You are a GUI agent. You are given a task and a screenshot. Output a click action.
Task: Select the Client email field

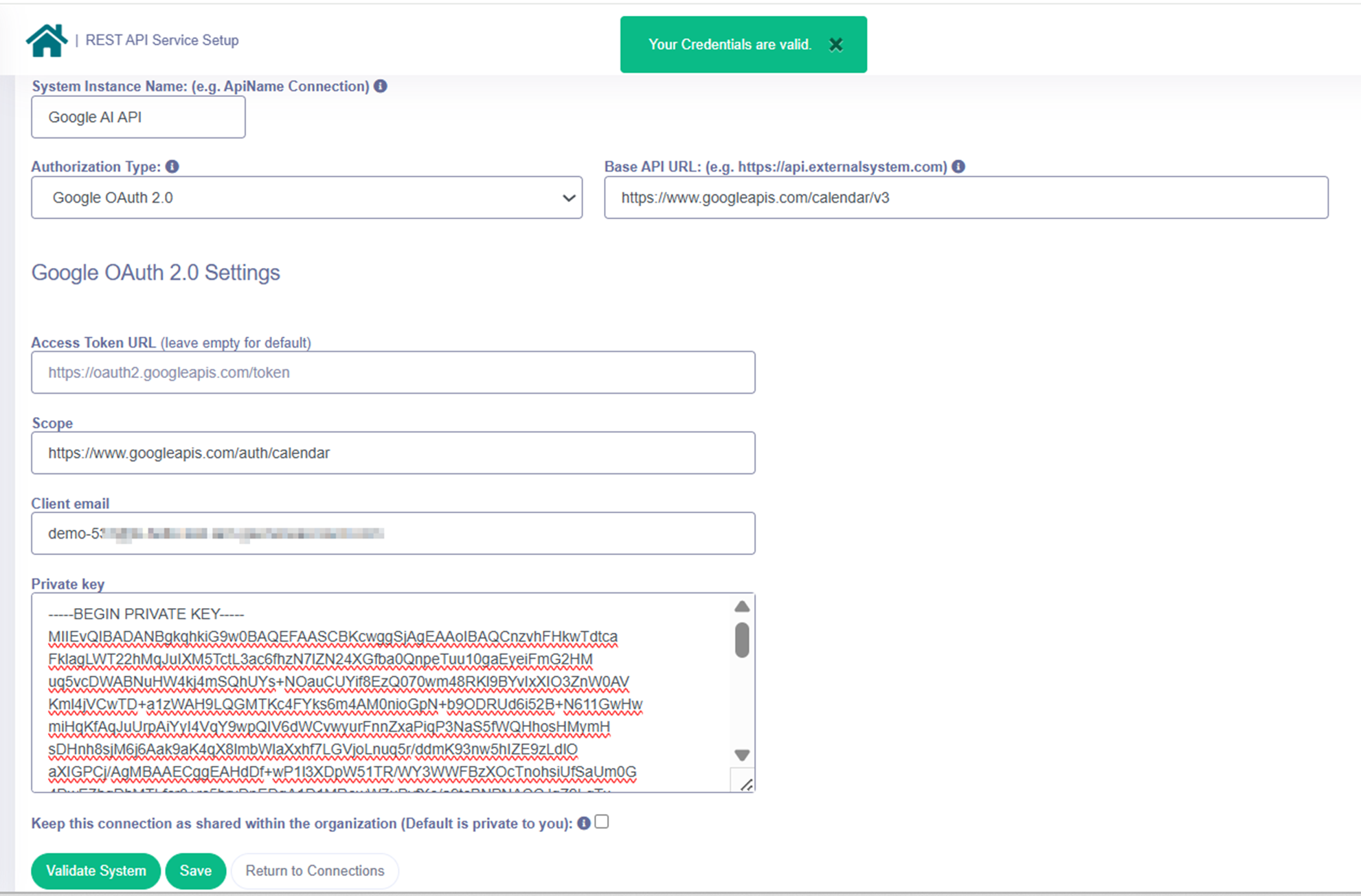393,533
